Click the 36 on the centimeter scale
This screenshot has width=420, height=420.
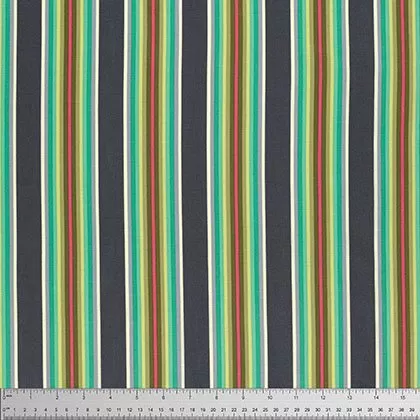point(380,410)
